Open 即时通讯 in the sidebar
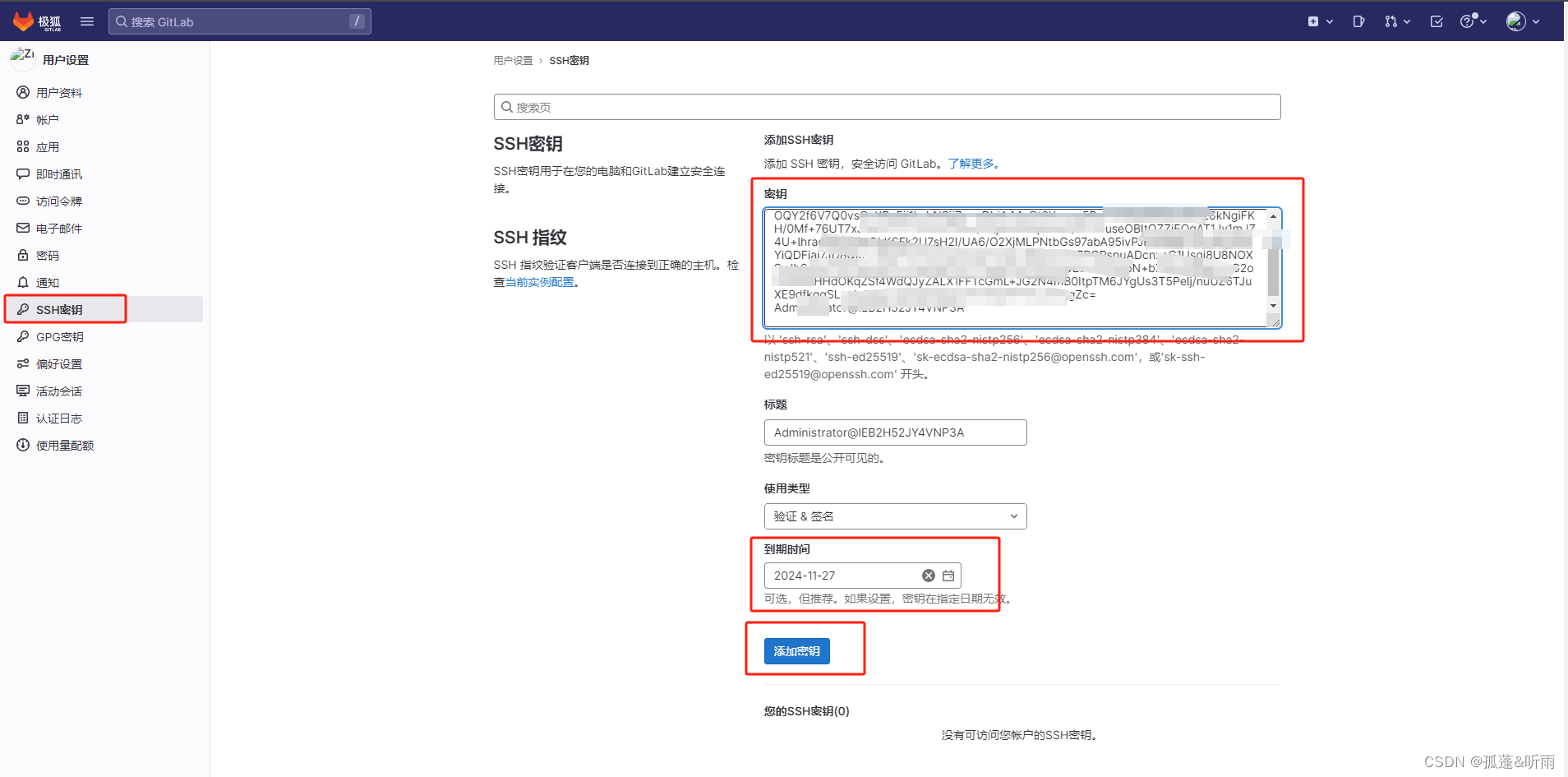The width and height of the screenshot is (1568, 777). coord(104,173)
